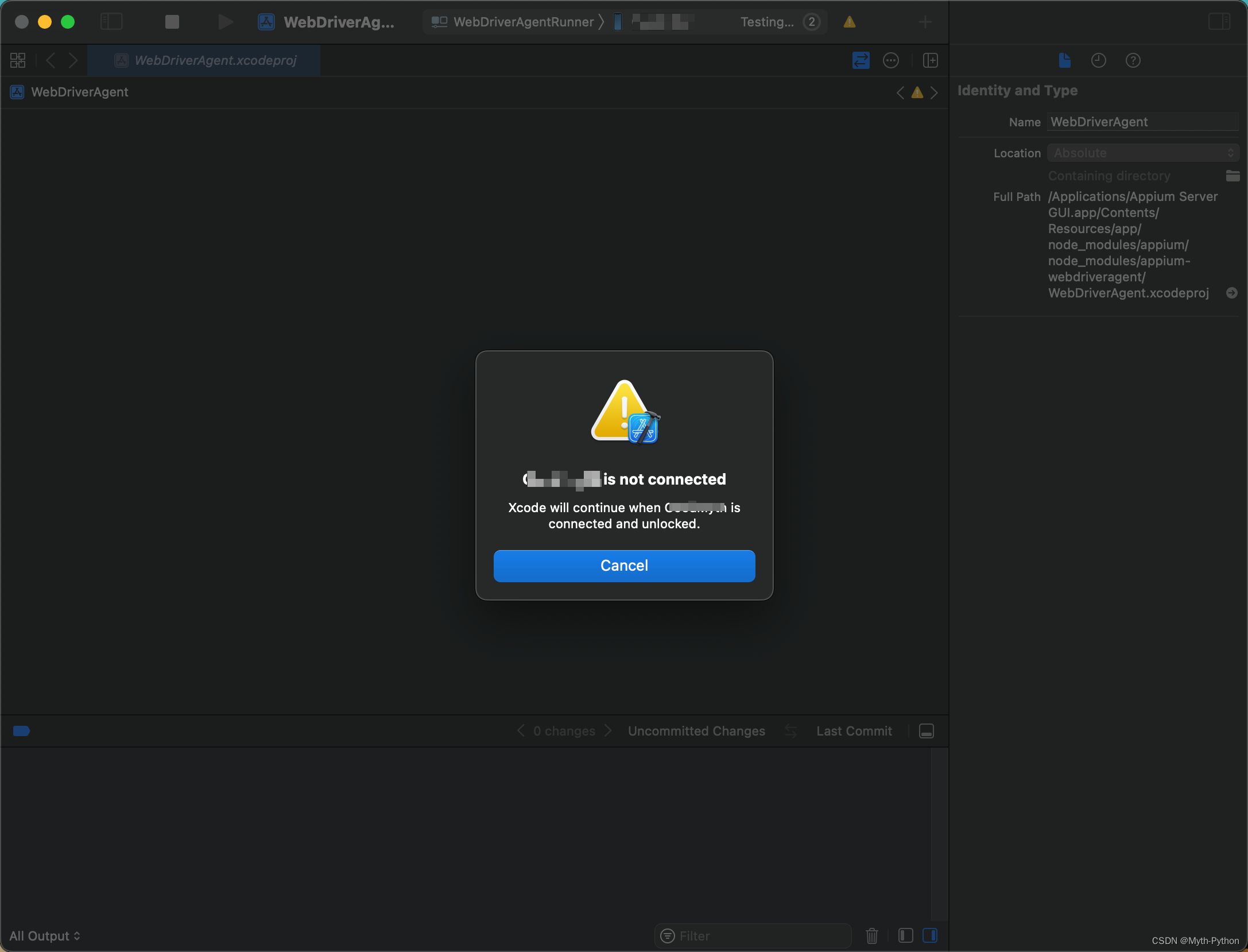Image resolution: width=1248 pixels, height=952 pixels.
Task: Open the Location Absolute dropdown
Action: pos(1142,153)
